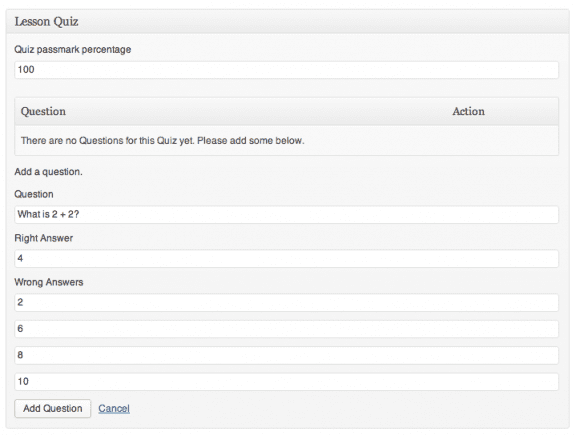Click the Wrong Answers label
Viewport: 576px width, 435px height.
tap(49, 283)
